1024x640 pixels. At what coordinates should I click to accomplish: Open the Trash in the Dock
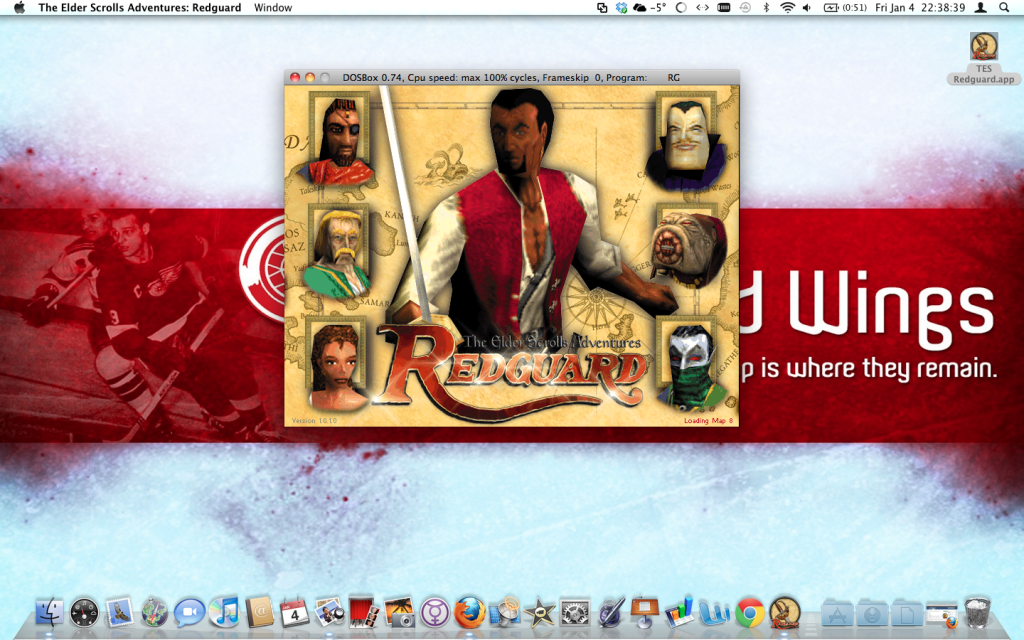pyautogui.click(x=978, y=613)
